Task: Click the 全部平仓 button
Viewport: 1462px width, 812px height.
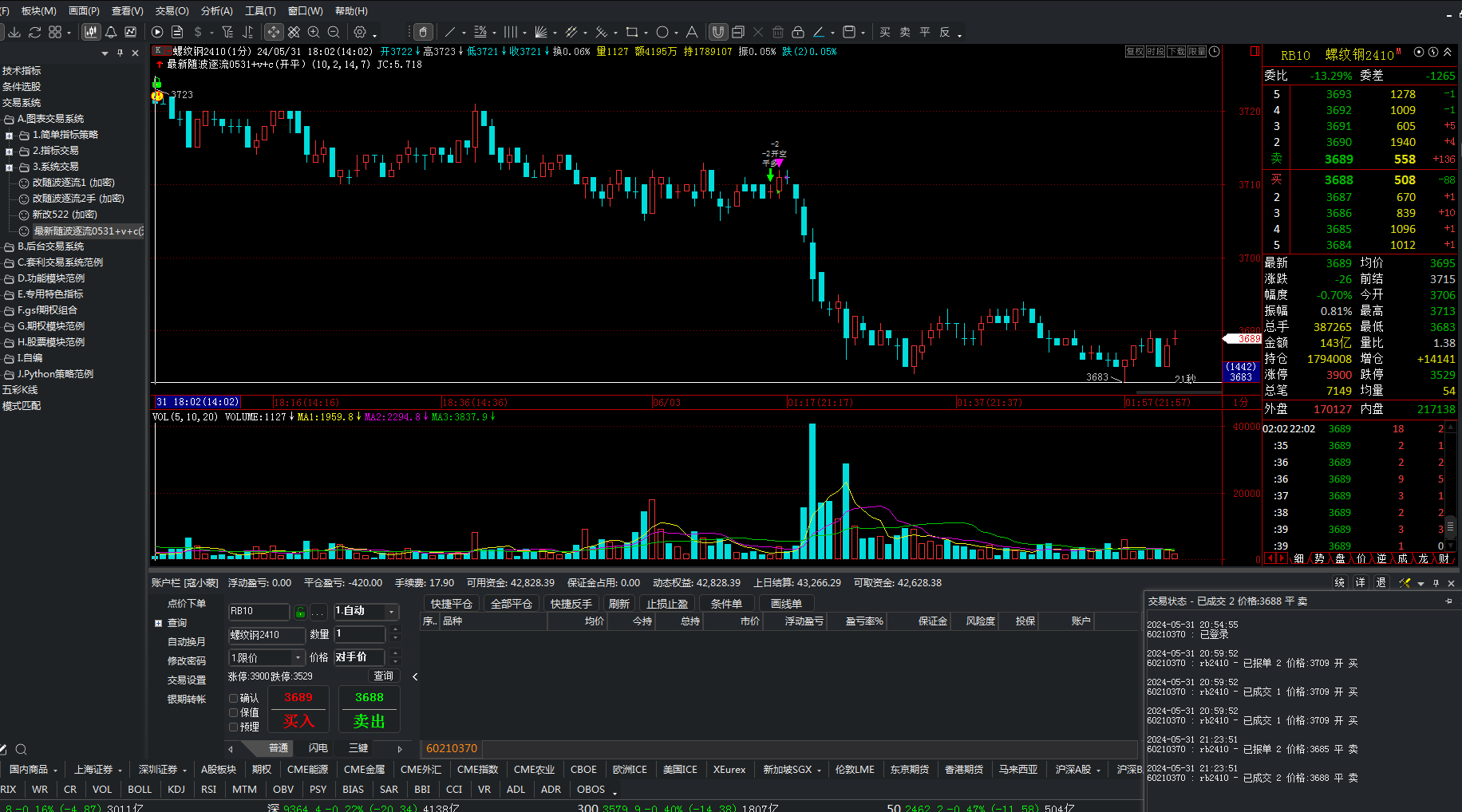Action: click(512, 604)
